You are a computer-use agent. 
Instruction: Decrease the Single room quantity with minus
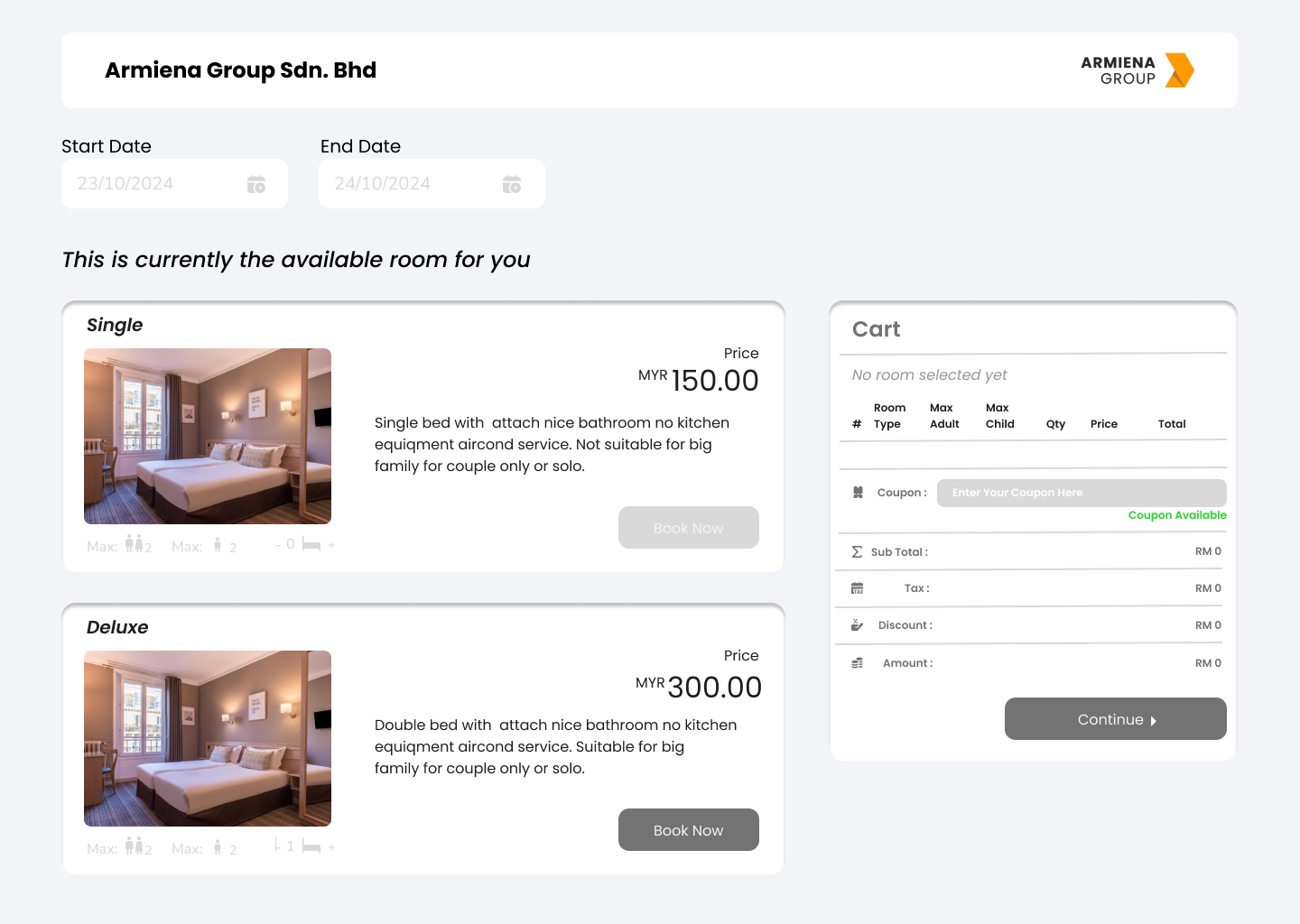pyautogui.click(x=278, y=545)
